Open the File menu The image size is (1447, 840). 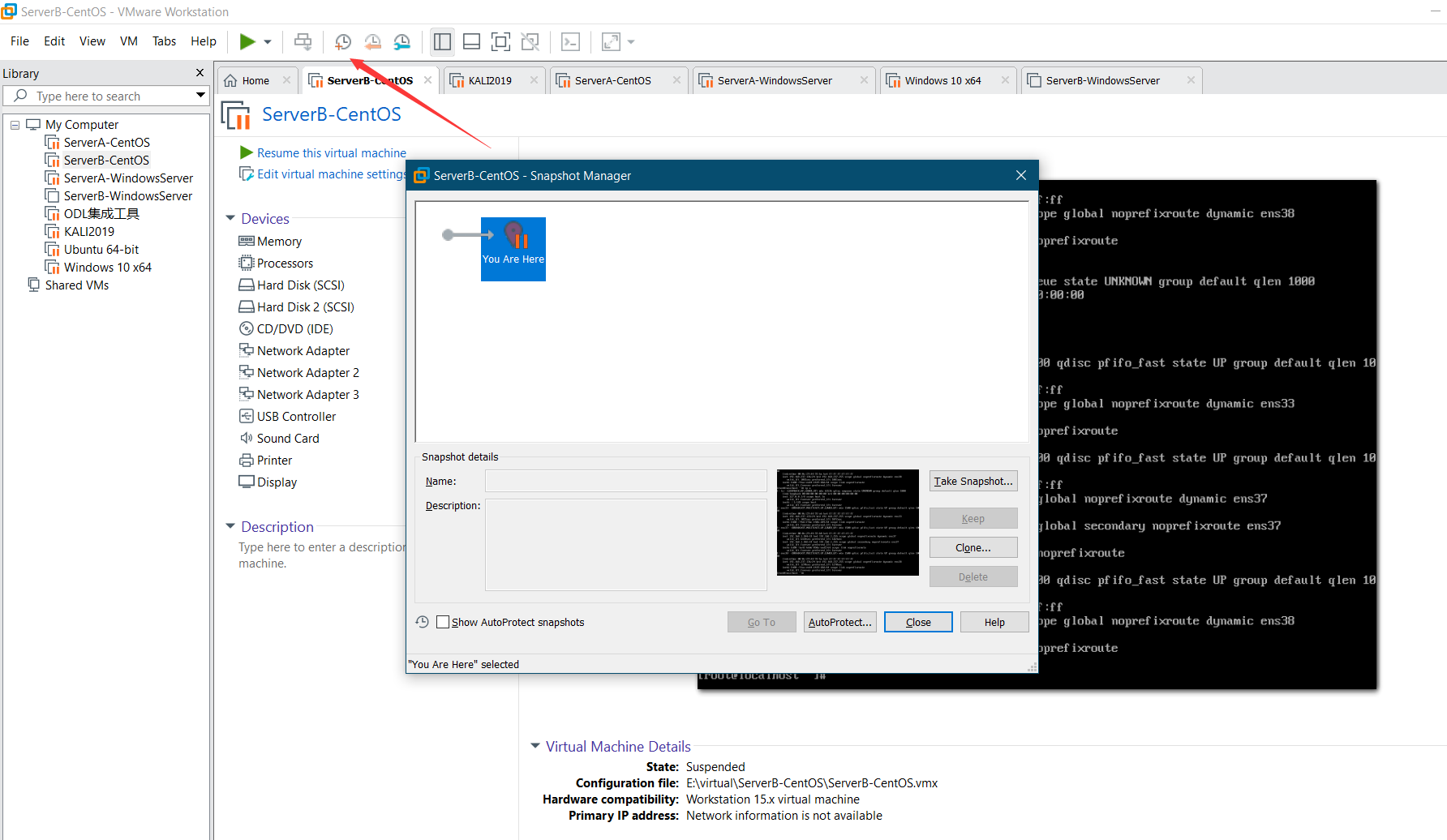pyautogui.click(x=19, y=41)
